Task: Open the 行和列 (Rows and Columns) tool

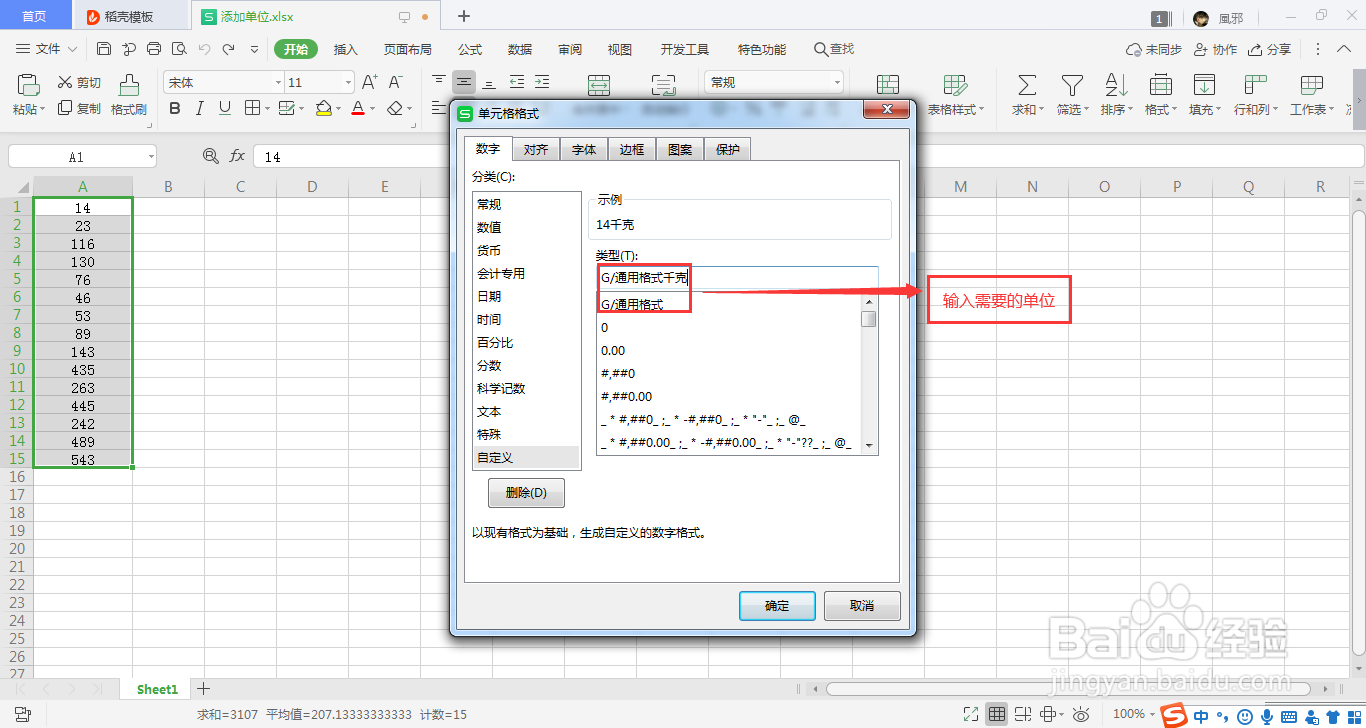Action: coord(1256,93)
